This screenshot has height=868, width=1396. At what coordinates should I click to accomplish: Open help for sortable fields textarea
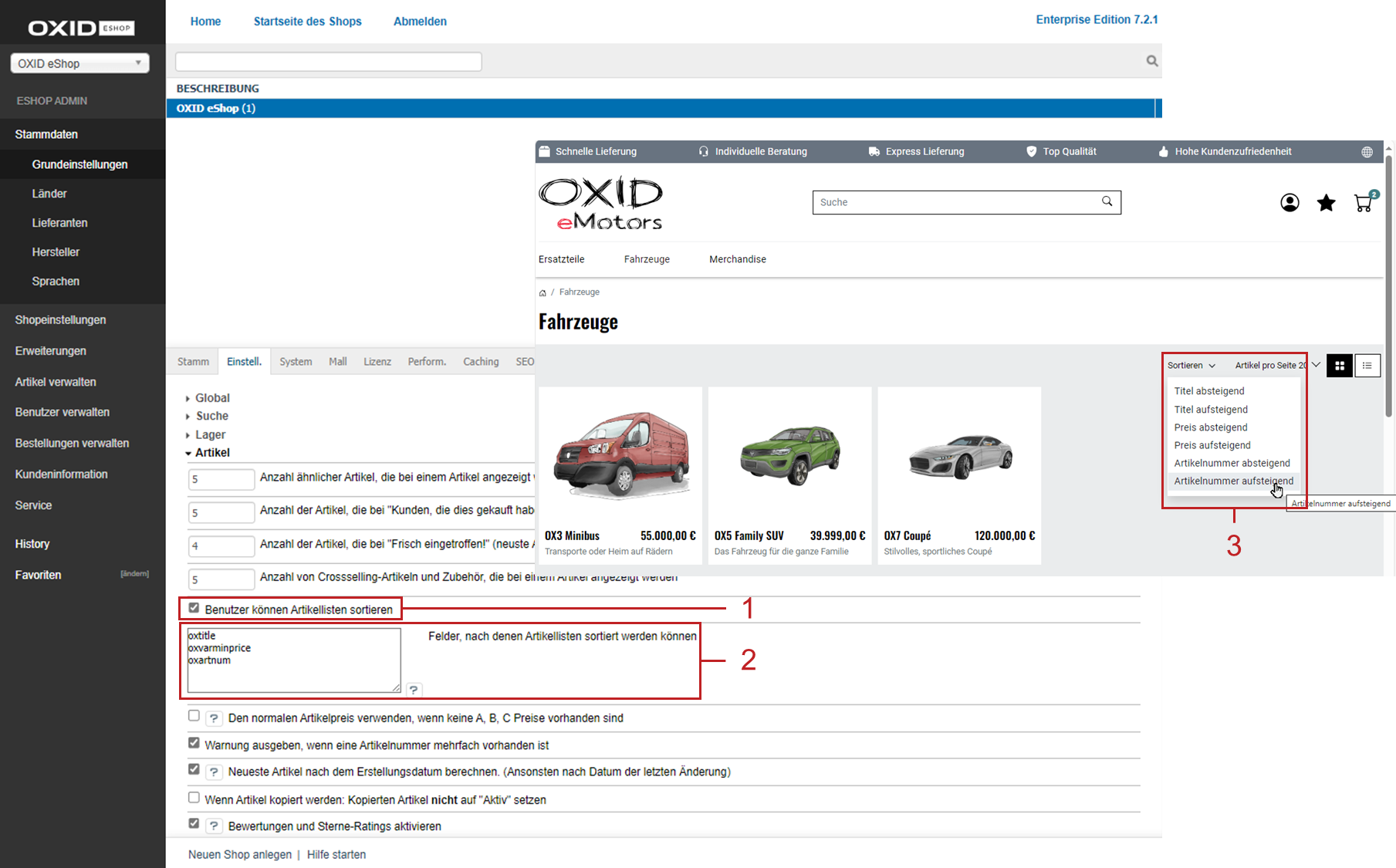414,690
